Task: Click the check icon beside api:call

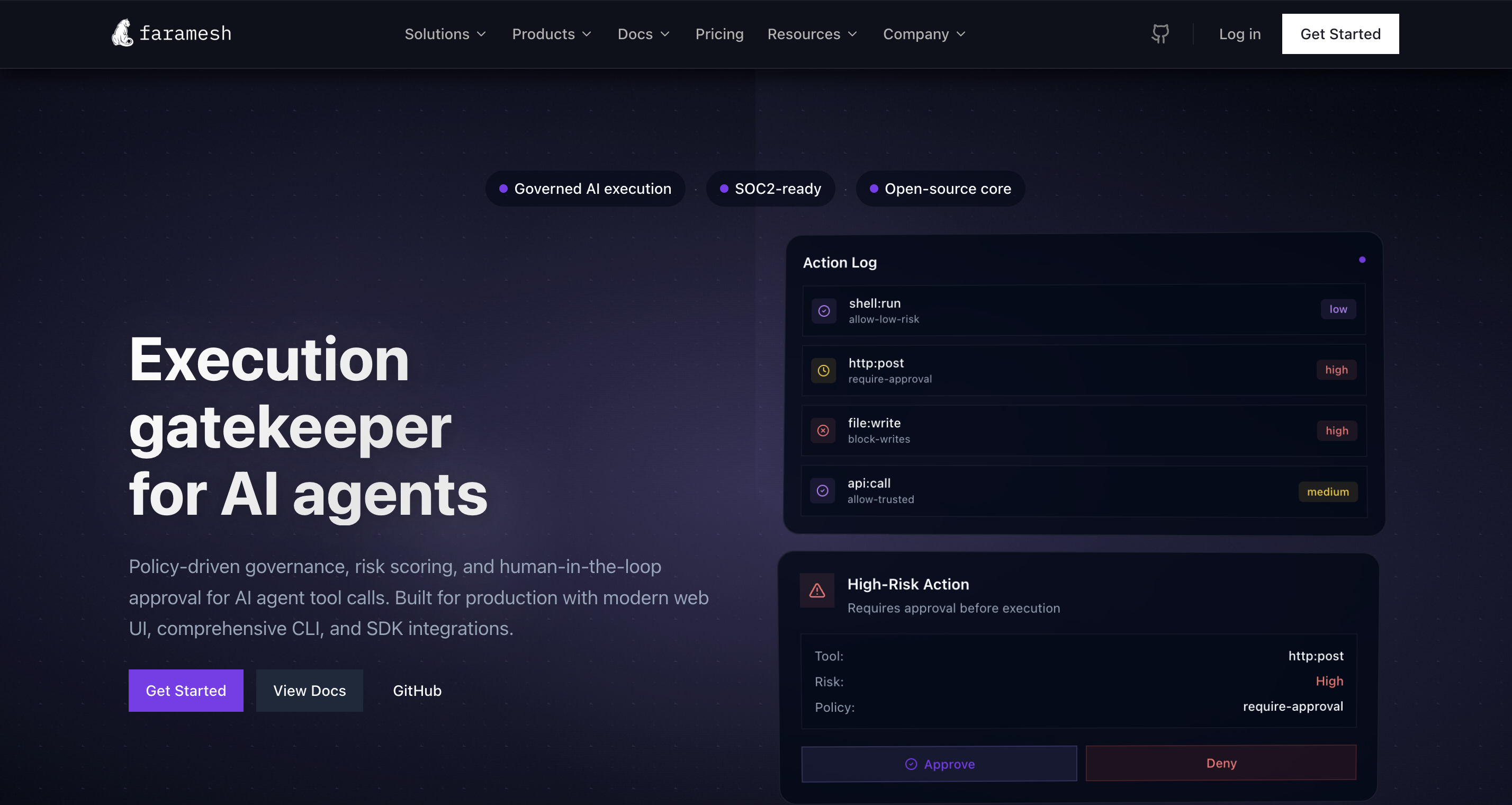Action: click(823, 490)
